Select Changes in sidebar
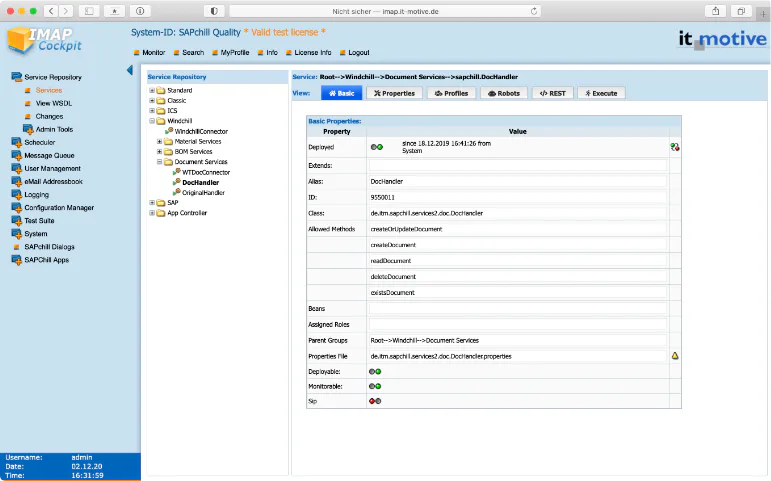 click(x=49, y=117)
